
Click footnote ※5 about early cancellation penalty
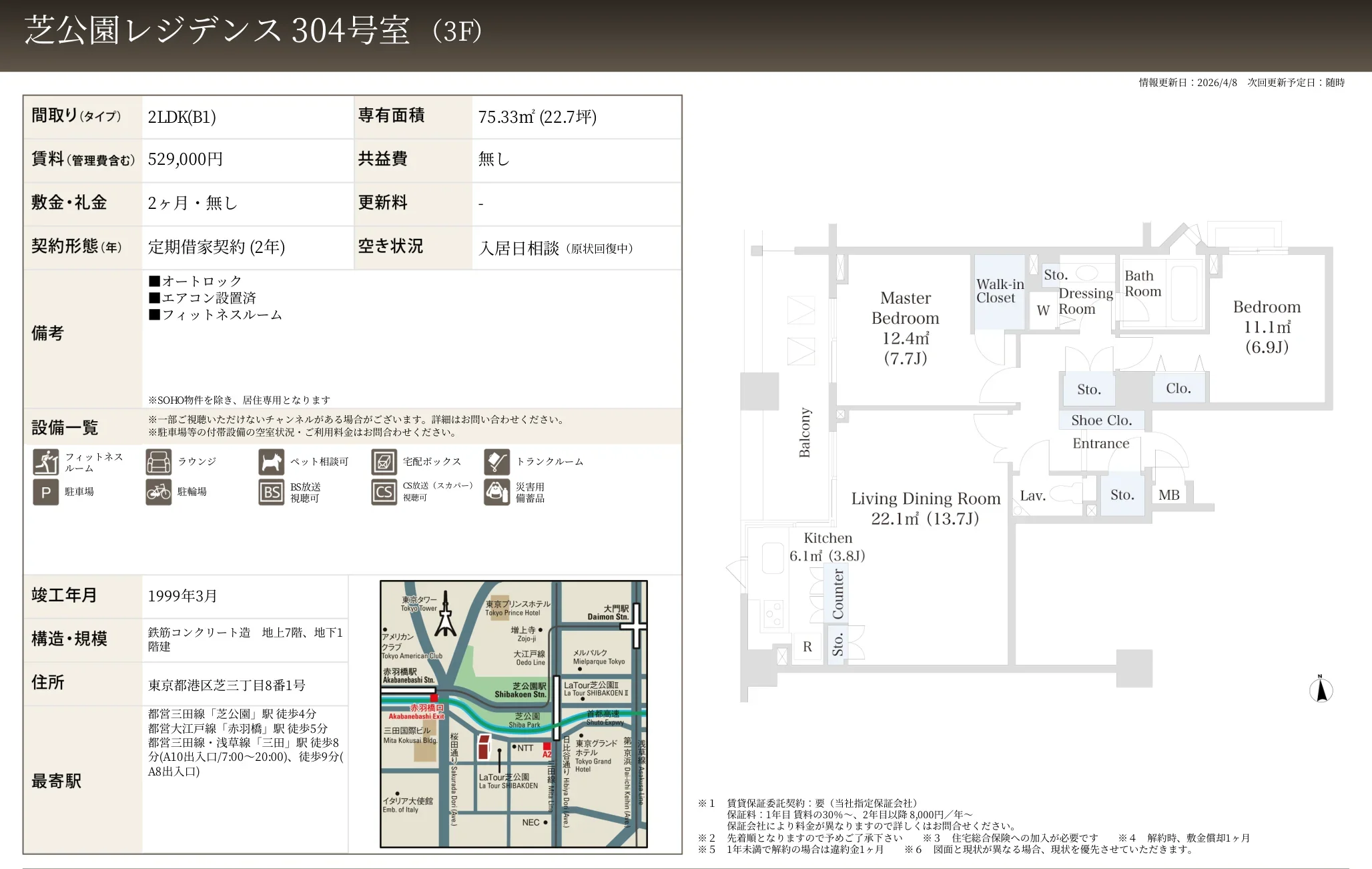(791, 850)
